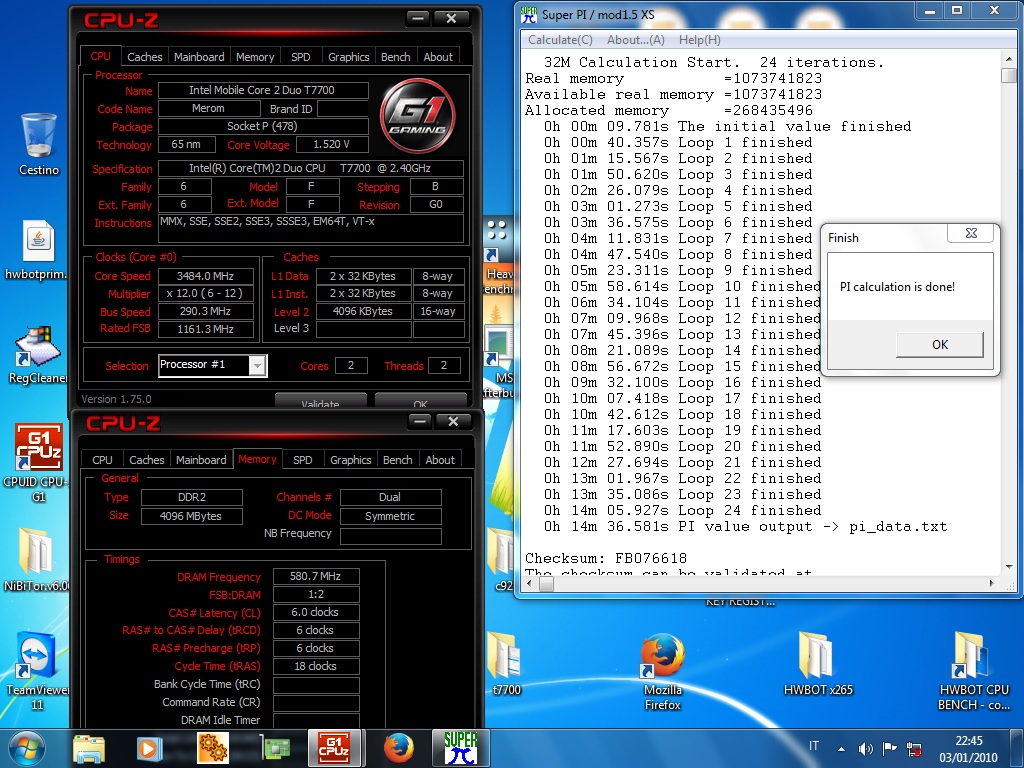Open the Cestino recycle bin icon
The width and height of the screenshot is (1024, 768).
click(38, 145)
